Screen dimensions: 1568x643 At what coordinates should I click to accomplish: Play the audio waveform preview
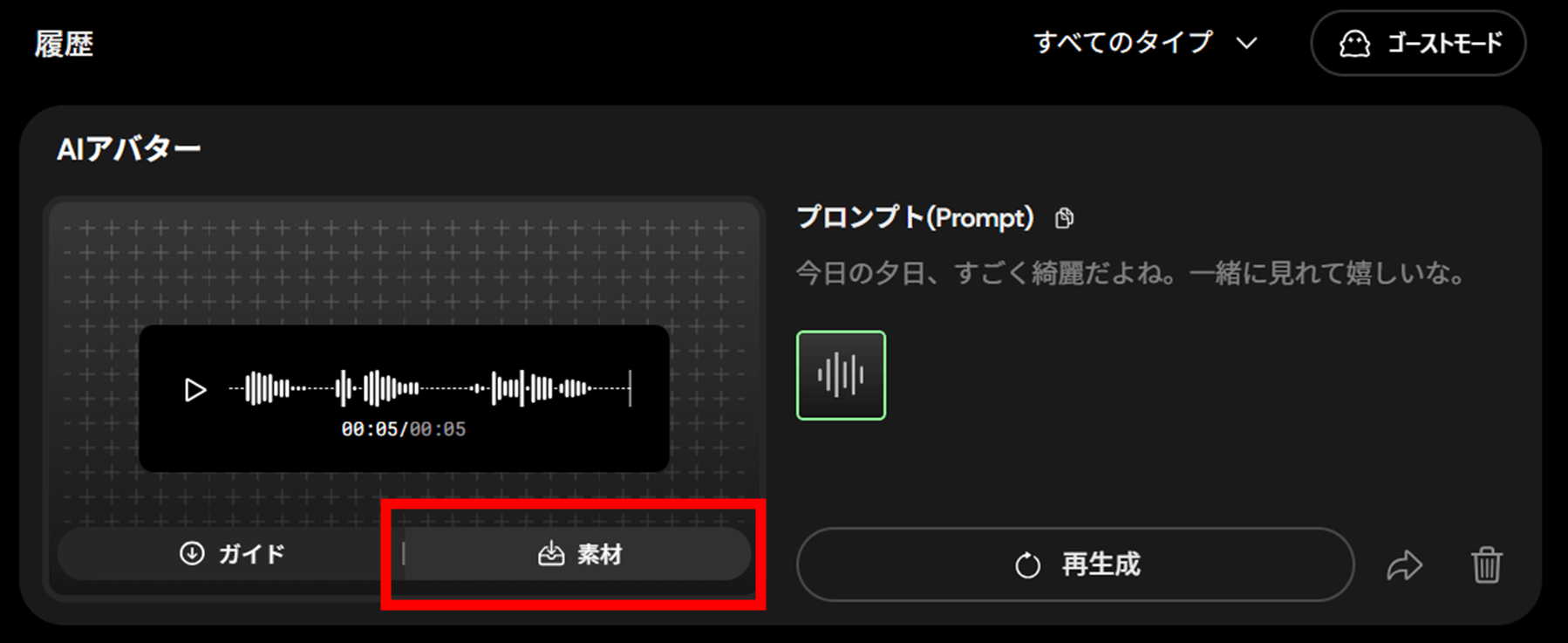coord(195,389)
